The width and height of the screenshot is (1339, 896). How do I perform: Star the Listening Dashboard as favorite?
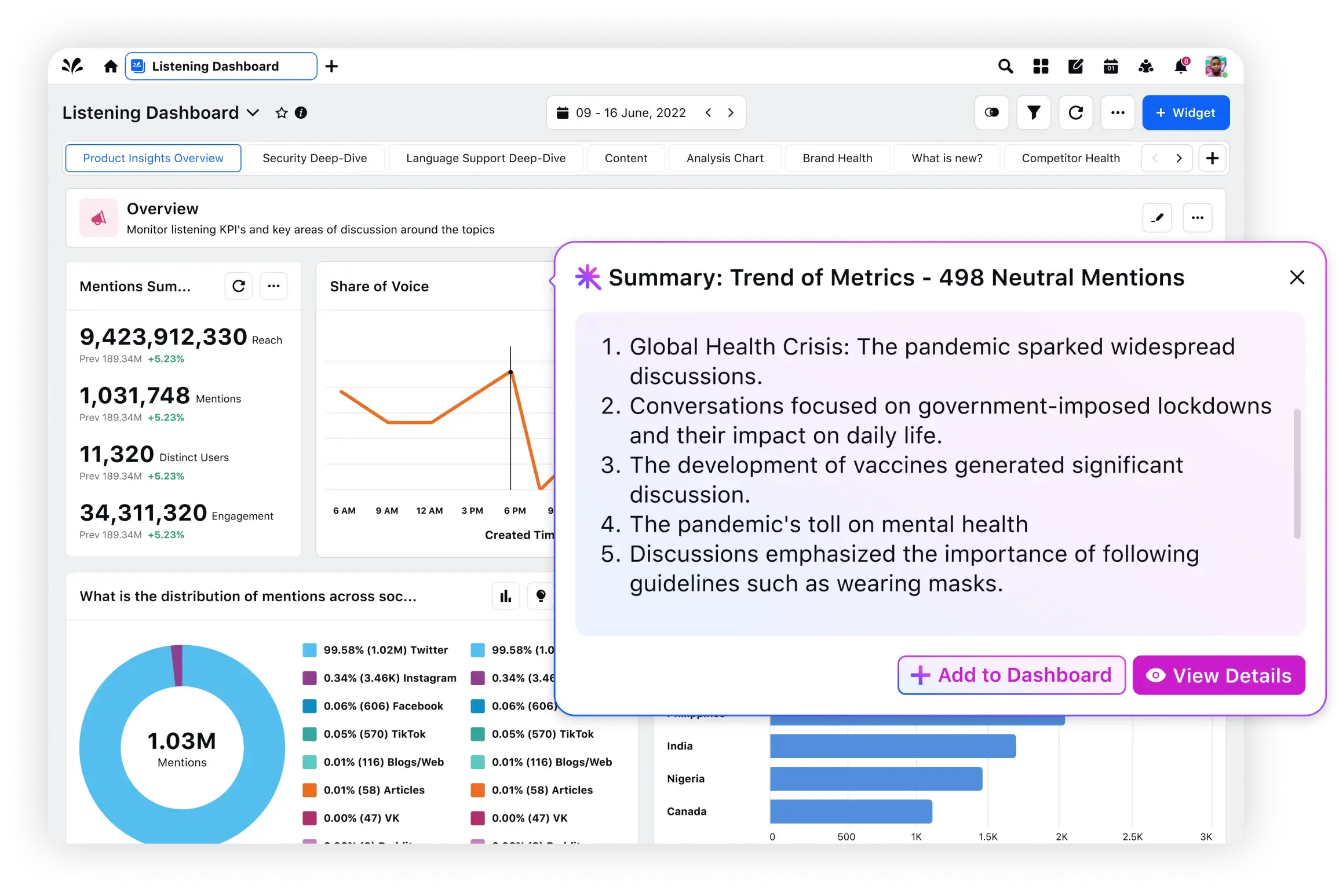(282, 113)
